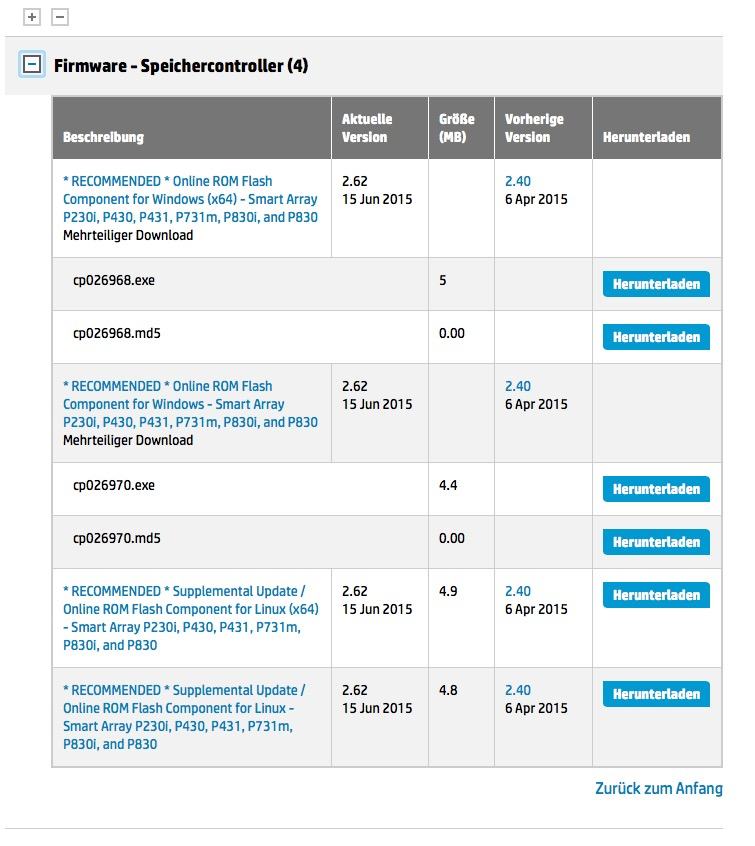Open Windows (x64) Online ROM Flash Component link
Viewport: 755px width, 846px height.
[190, 199]
